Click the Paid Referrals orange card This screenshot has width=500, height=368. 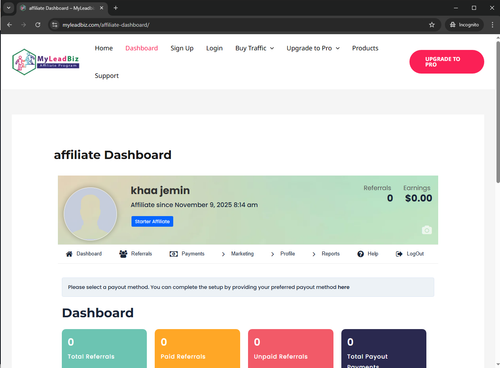197,348
